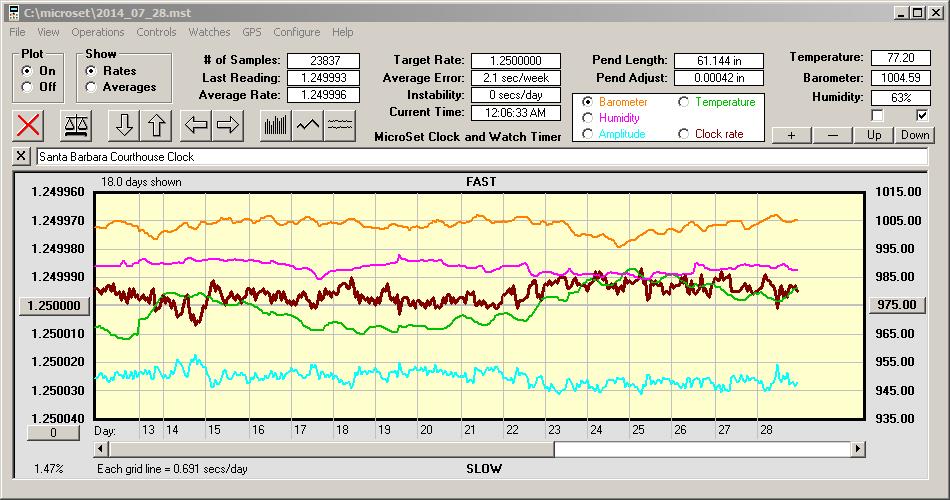Open the Help menu
This screenshot has height=500, width=950.
click(342, 32)
